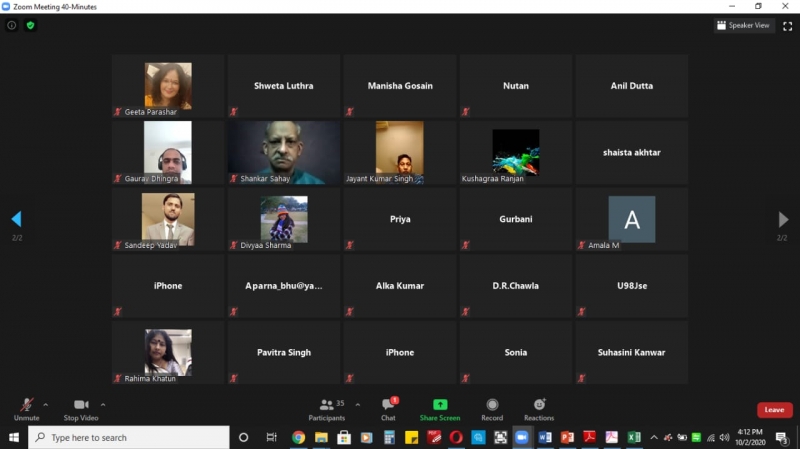
Task: Open the Participants panel
Action: pos(327,406)
